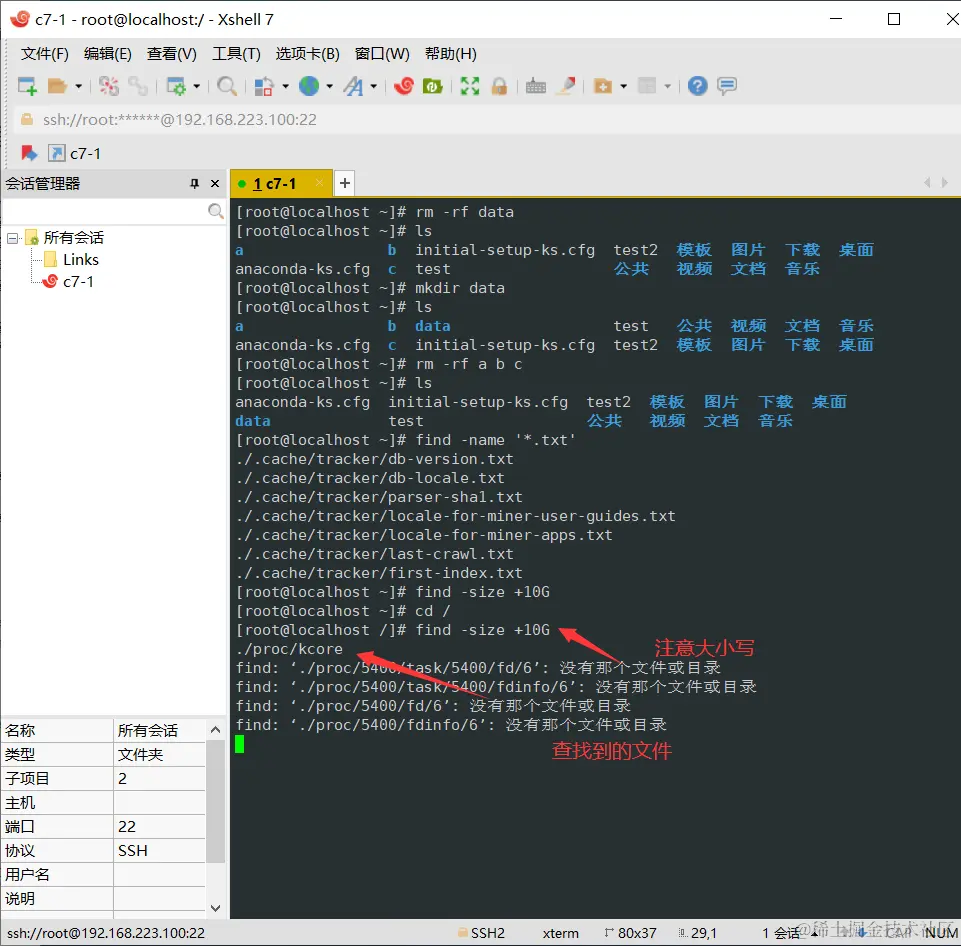This screenshot has height=946, width=961.
Task: Click the Font toolbar icon
Action: click(x=354, y=86)
